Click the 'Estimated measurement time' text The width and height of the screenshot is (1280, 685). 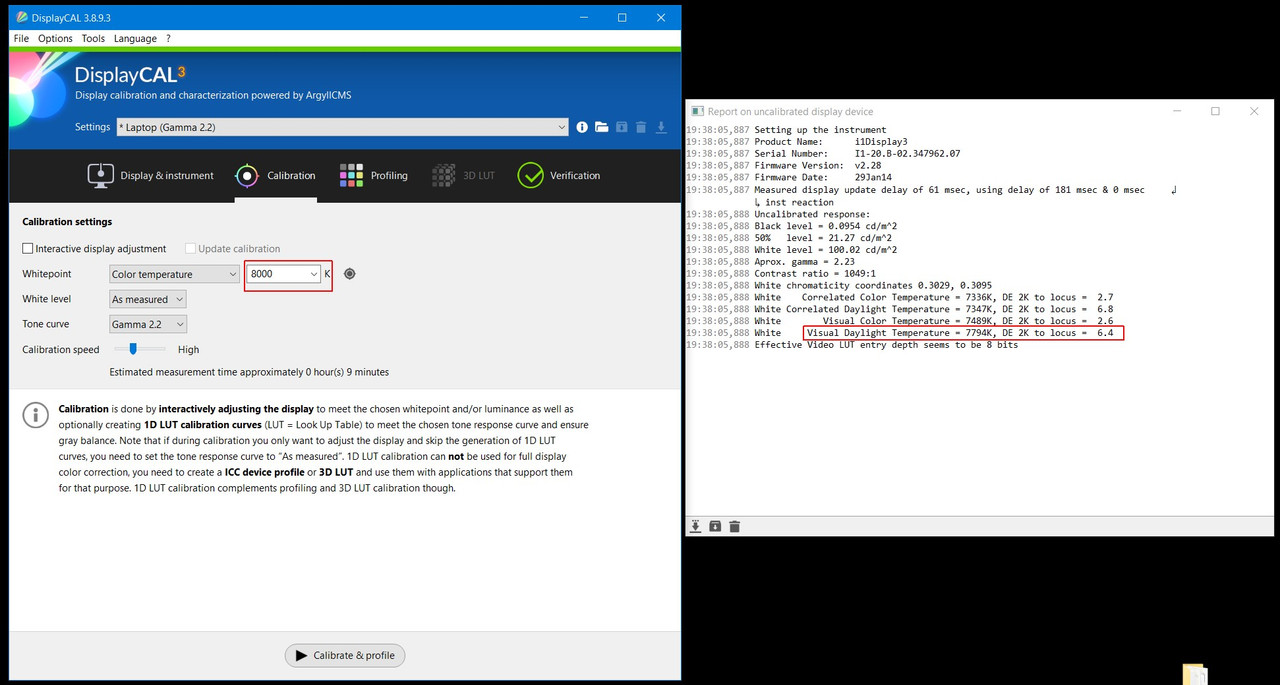(x=249, y=372)
